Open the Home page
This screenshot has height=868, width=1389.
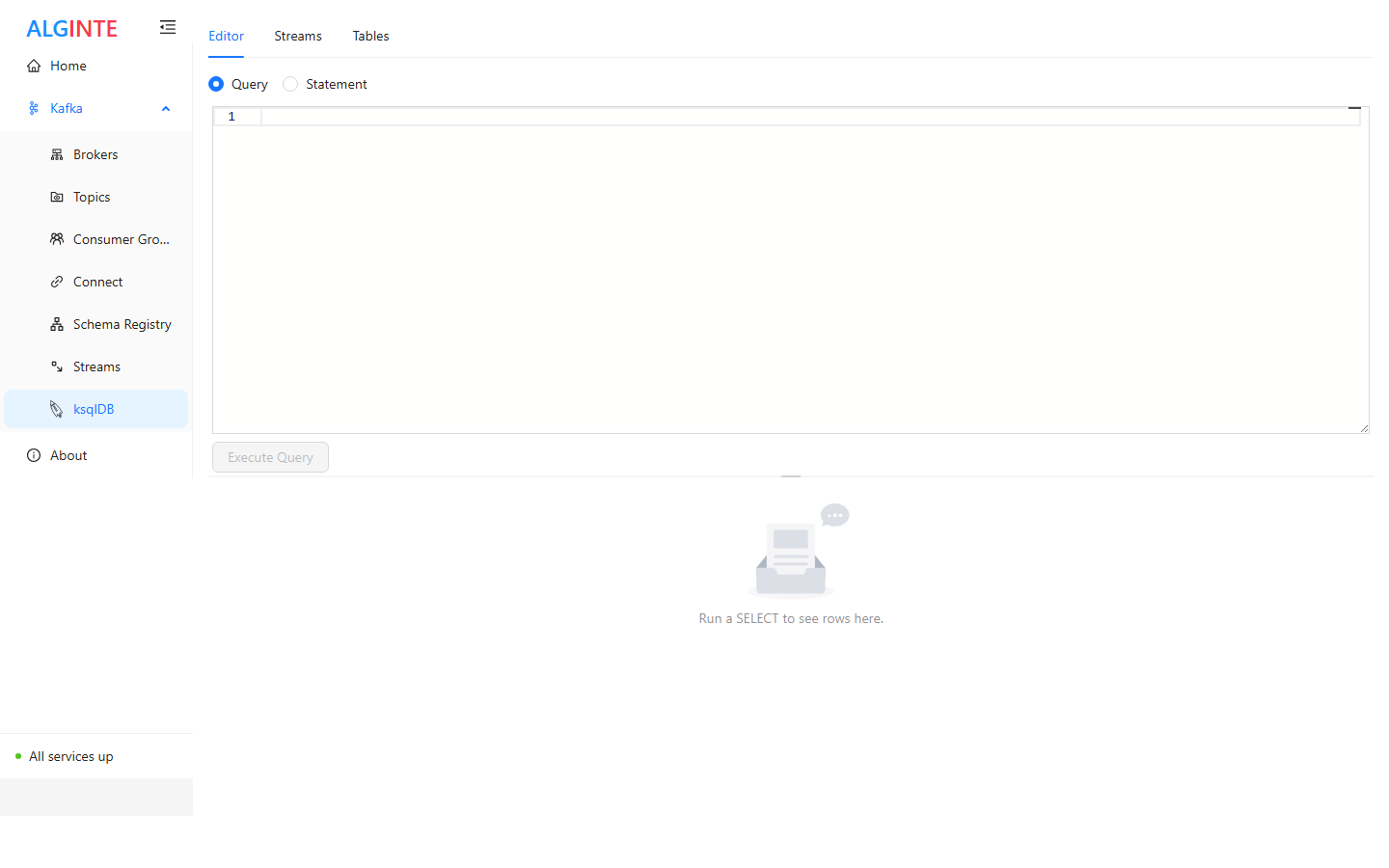coord(95,66)
